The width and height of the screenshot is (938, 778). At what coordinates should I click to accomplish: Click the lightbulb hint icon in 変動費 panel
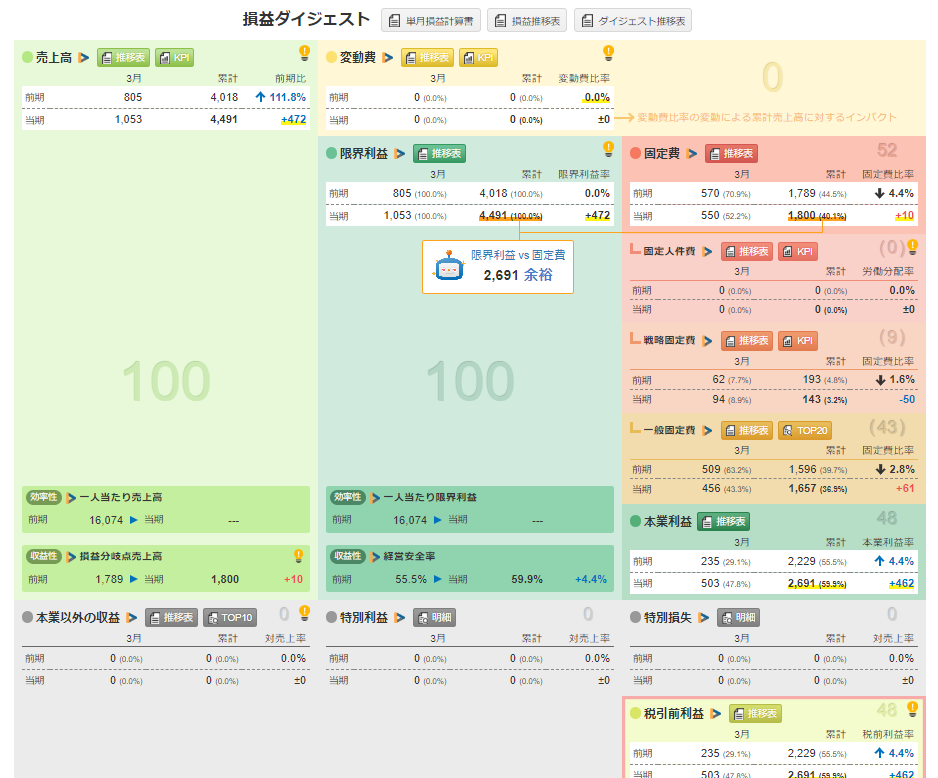[x=608, y=53]
